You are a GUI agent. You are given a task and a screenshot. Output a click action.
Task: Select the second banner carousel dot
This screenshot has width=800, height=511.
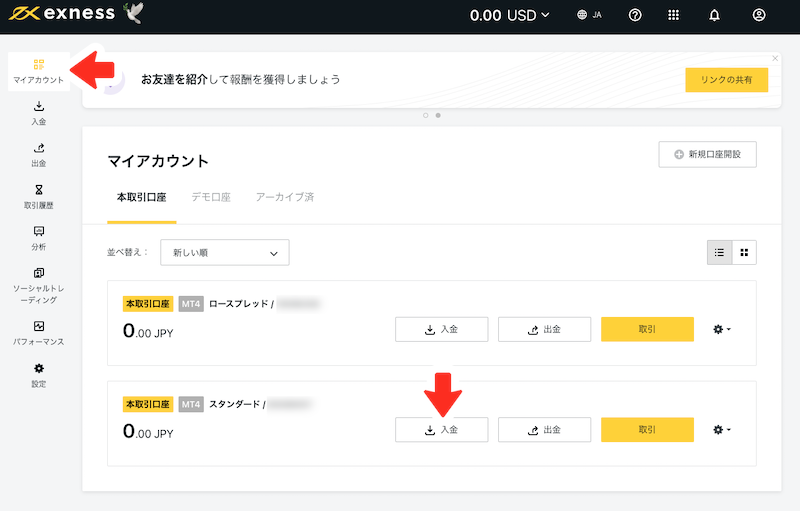click(438, 116)
